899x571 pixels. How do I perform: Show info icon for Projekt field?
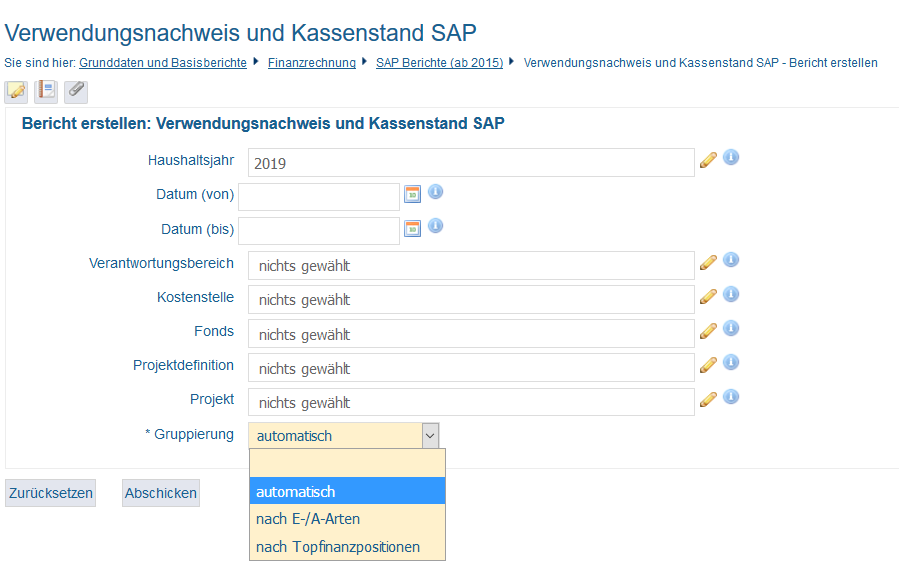tap(731, 396)
